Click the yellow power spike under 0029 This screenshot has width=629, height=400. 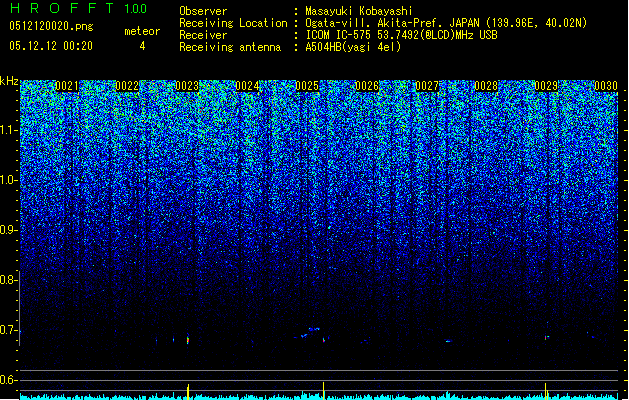pyautogui.click(x=546, y=391)
